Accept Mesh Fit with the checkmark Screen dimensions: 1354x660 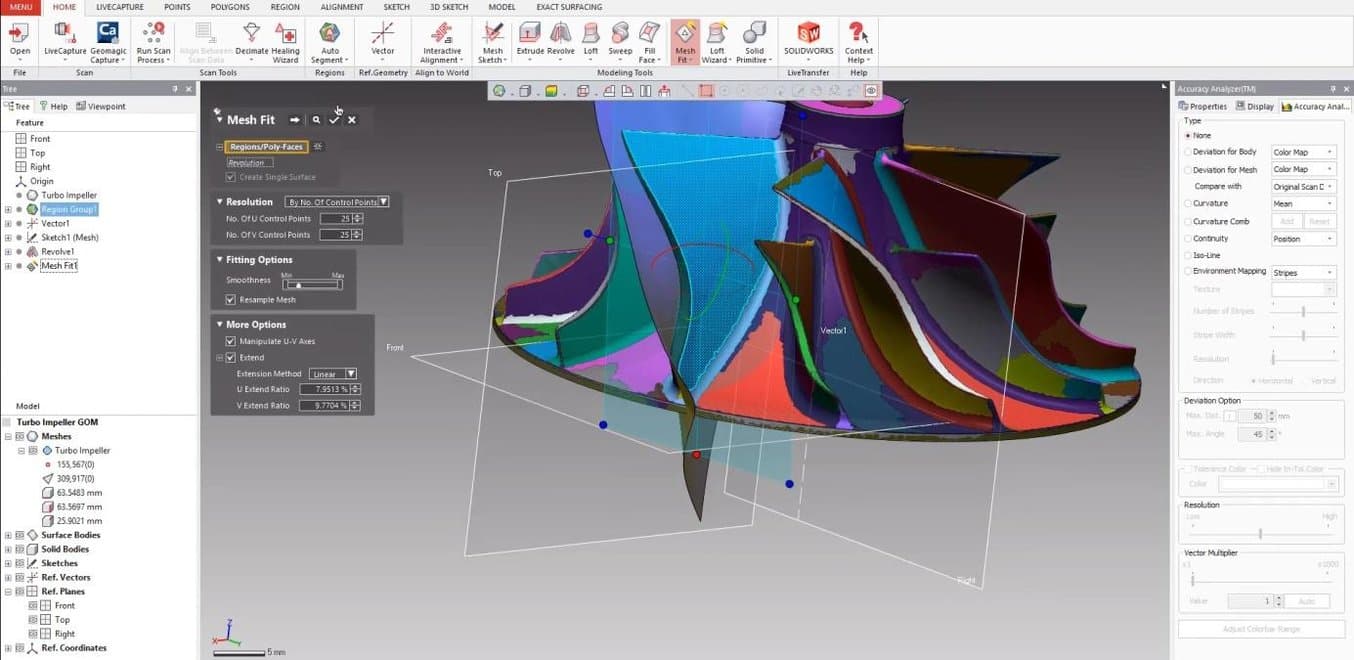pyautogui.click(x=334, y=120)
